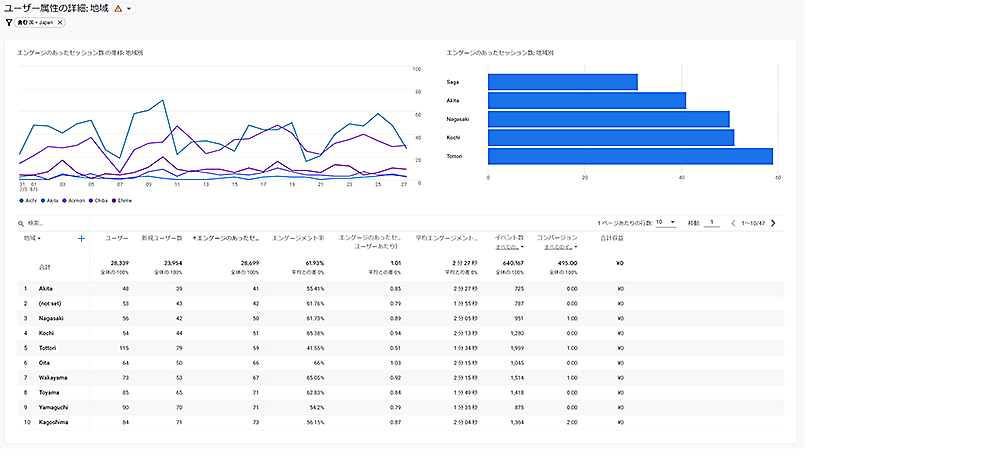Open コンバージョン event filter dropdown
Image resolution: width=1000 pixels, height=469 pixels.
click(556, 247)
